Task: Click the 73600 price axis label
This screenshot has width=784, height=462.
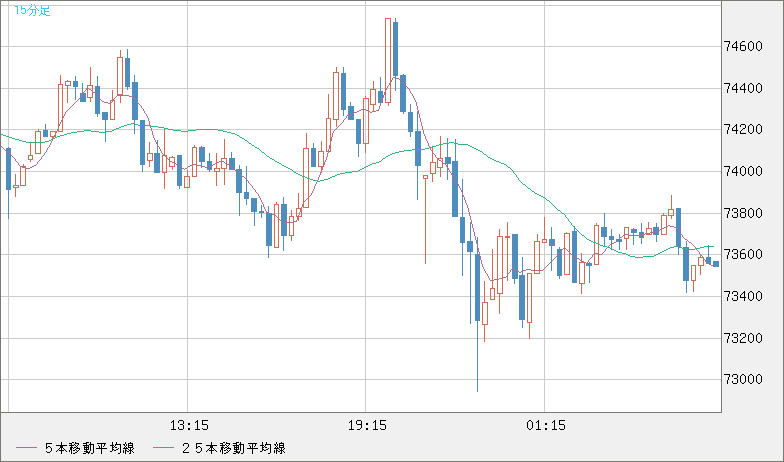Action: point(744,255)
